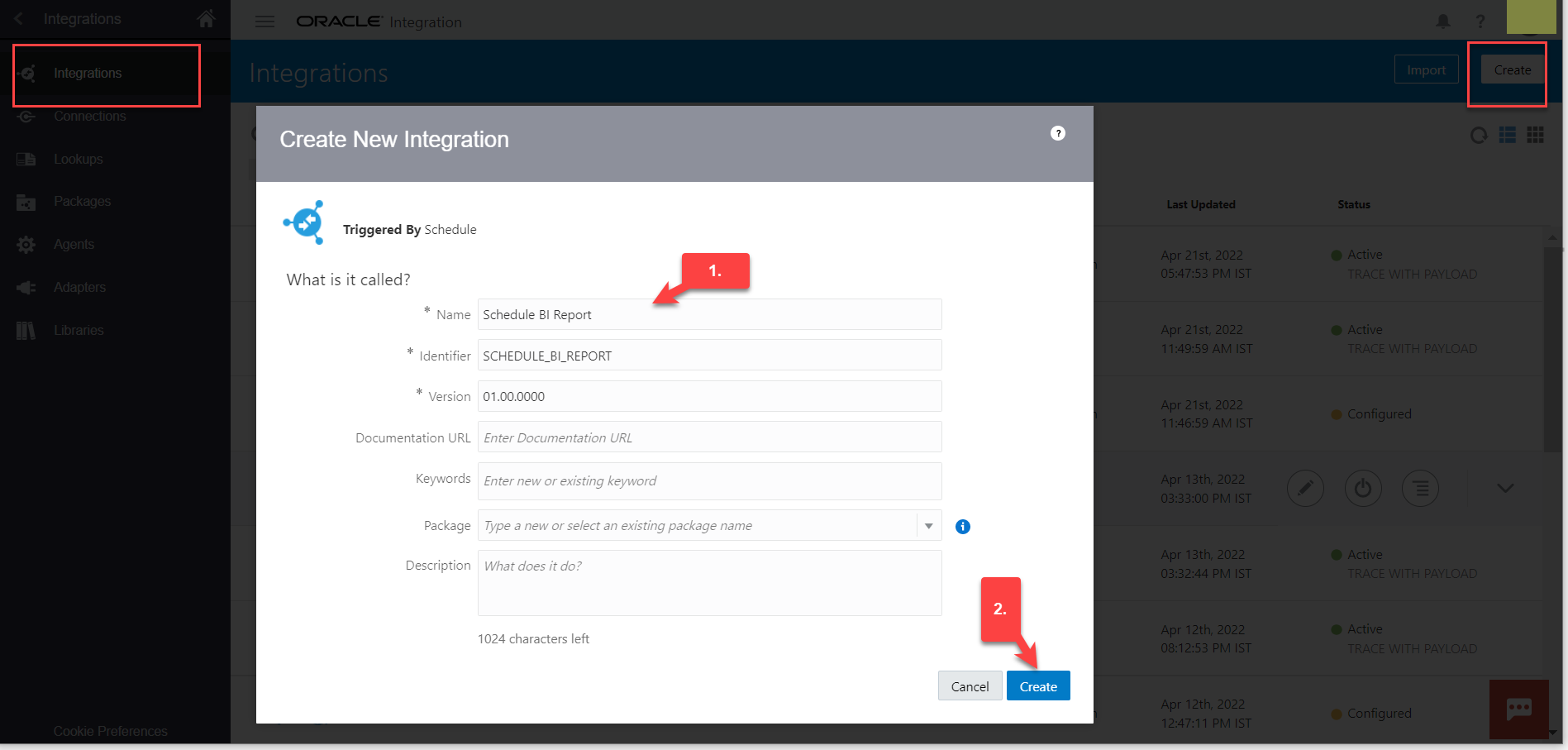
Task: Switch to list view layout
Action: coord(1507,136)
